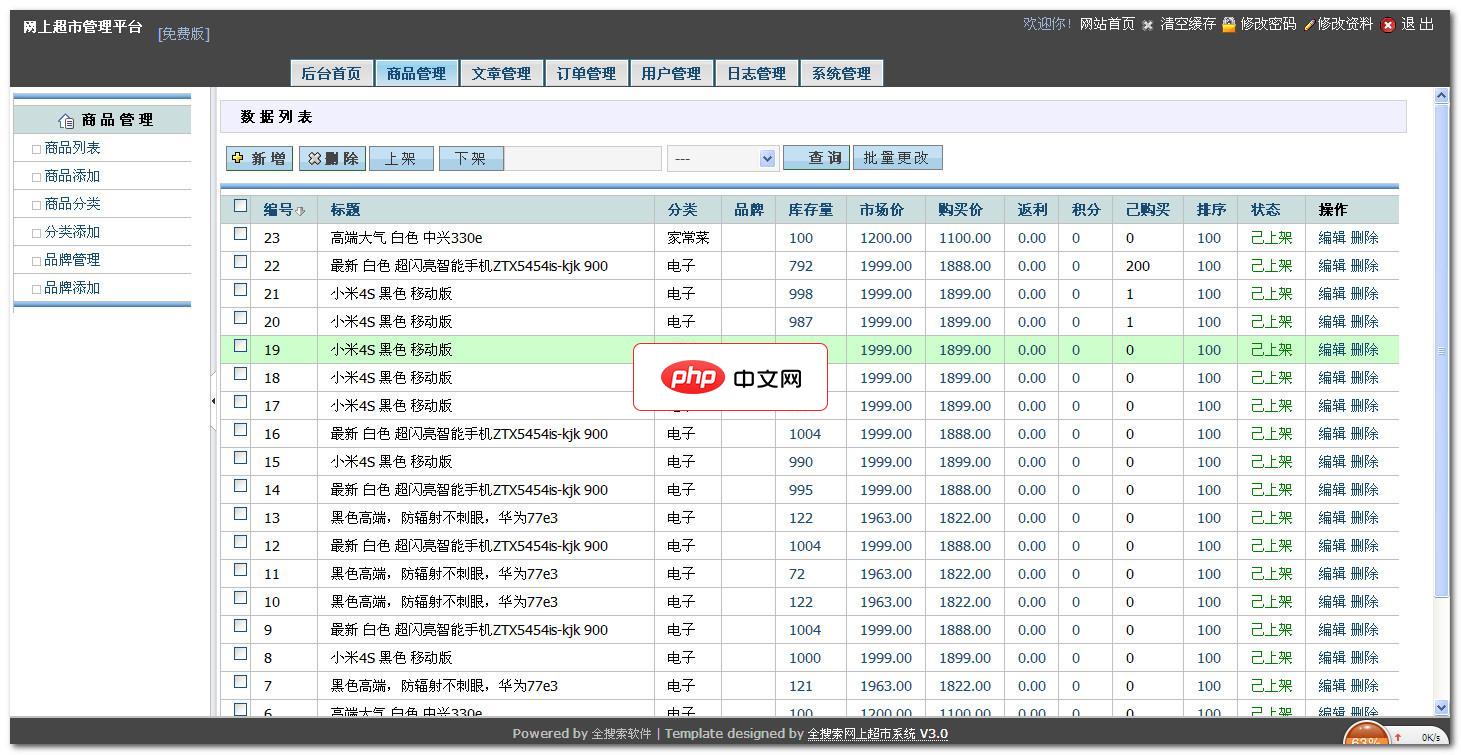Check the checkbox for highlighted row 19

[x=240, y=344]
